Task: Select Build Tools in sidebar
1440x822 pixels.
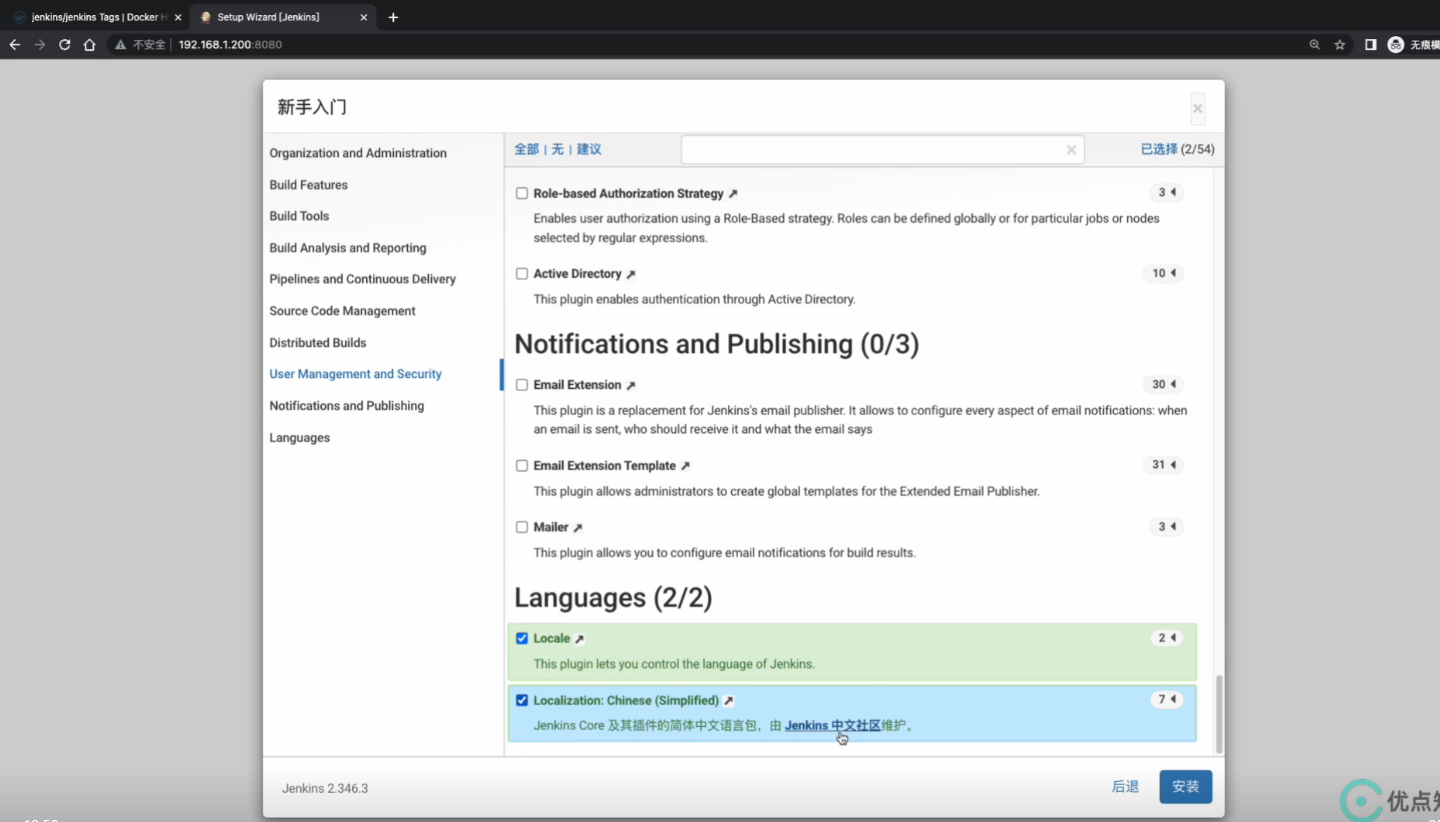Action: tap(299, 216)
